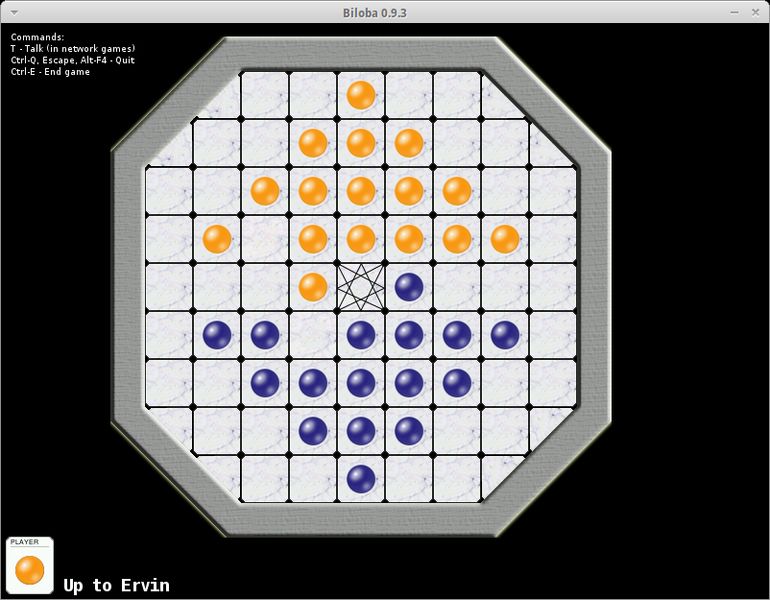Image resolution: width=770 pixels, height=600 pixels.
Task: Select blue ball directly right of star tile
Action: click(409, 287)
